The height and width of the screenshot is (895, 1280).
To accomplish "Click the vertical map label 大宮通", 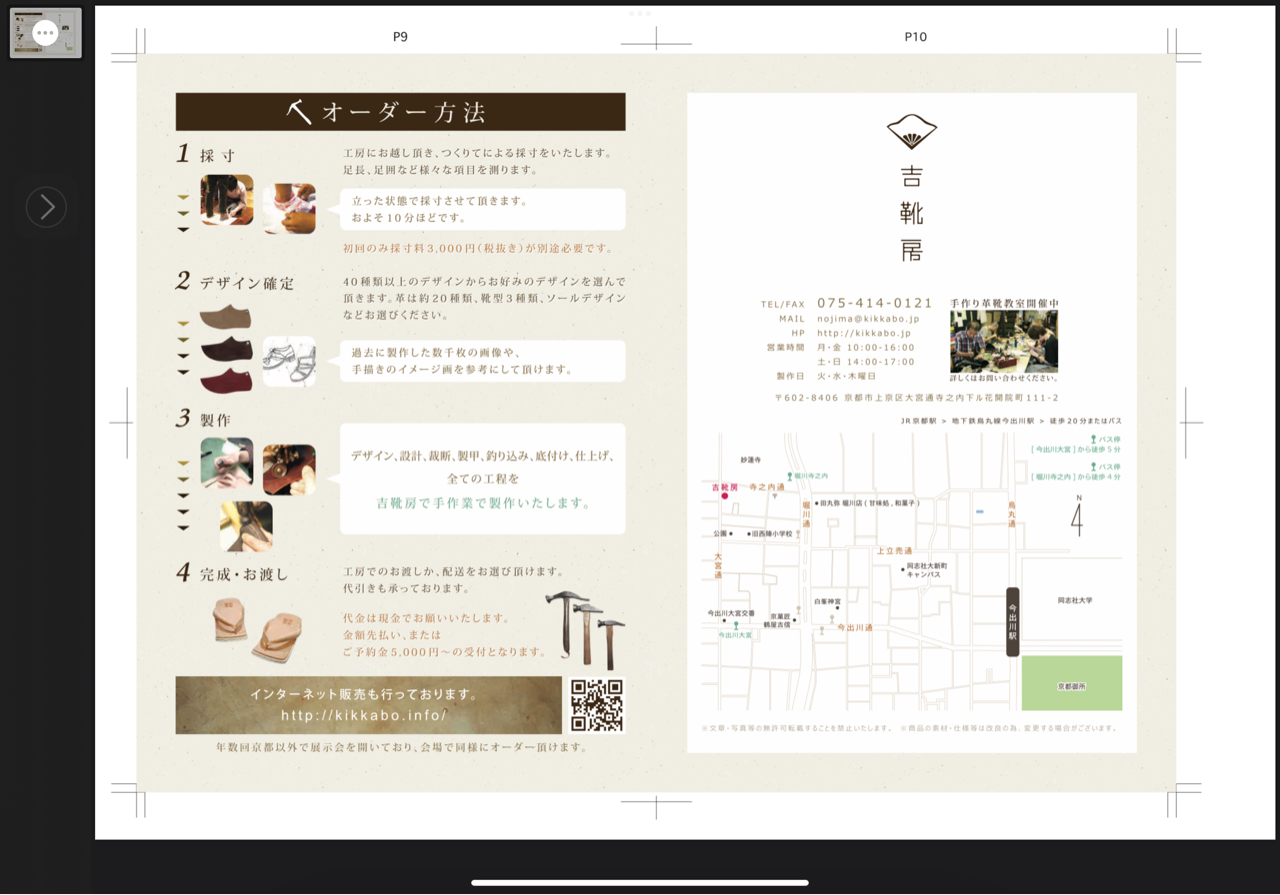I will (718, 566).
